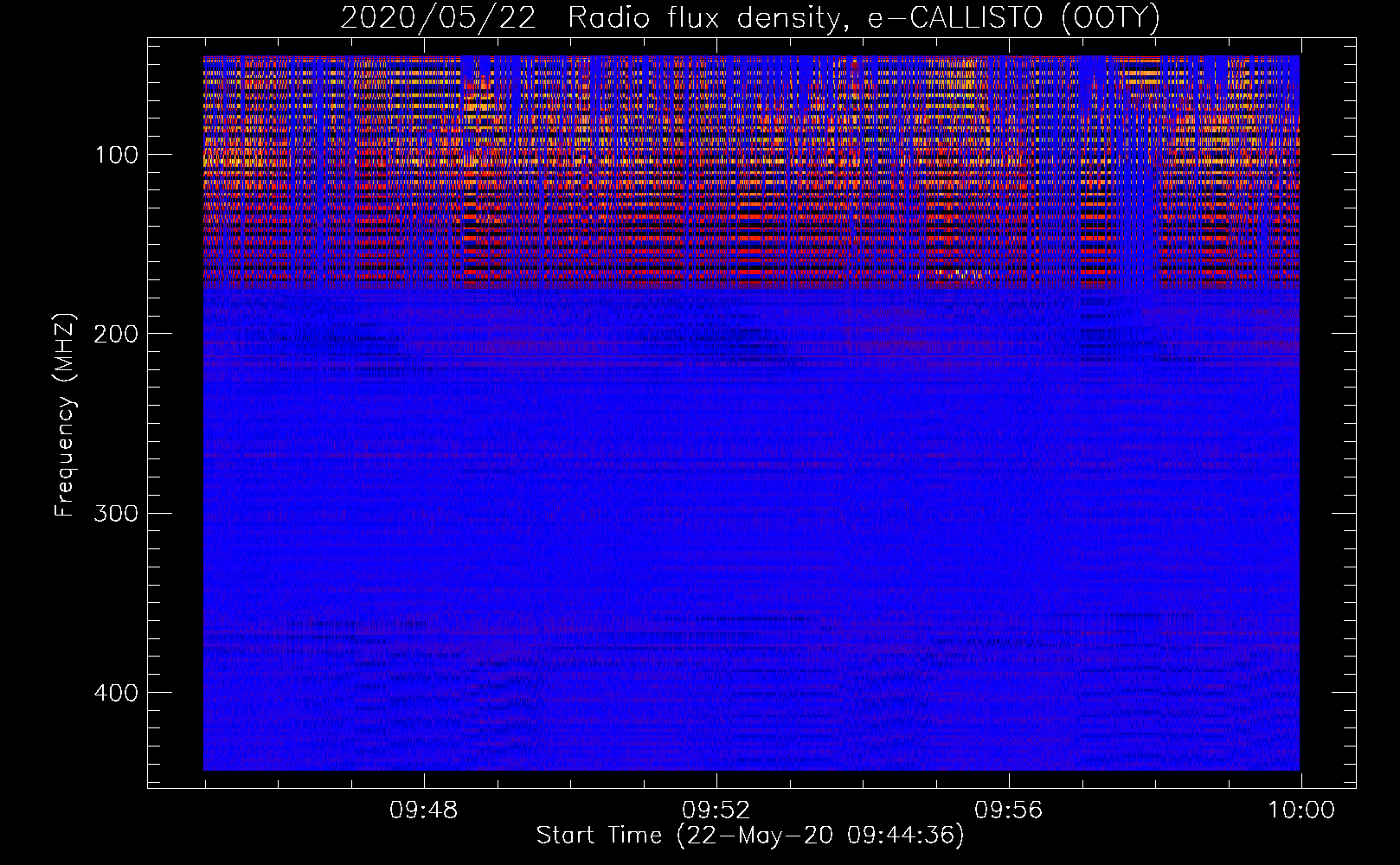Click the 'Frequency (MHZ)' axis label

click(x=65, y=415)
